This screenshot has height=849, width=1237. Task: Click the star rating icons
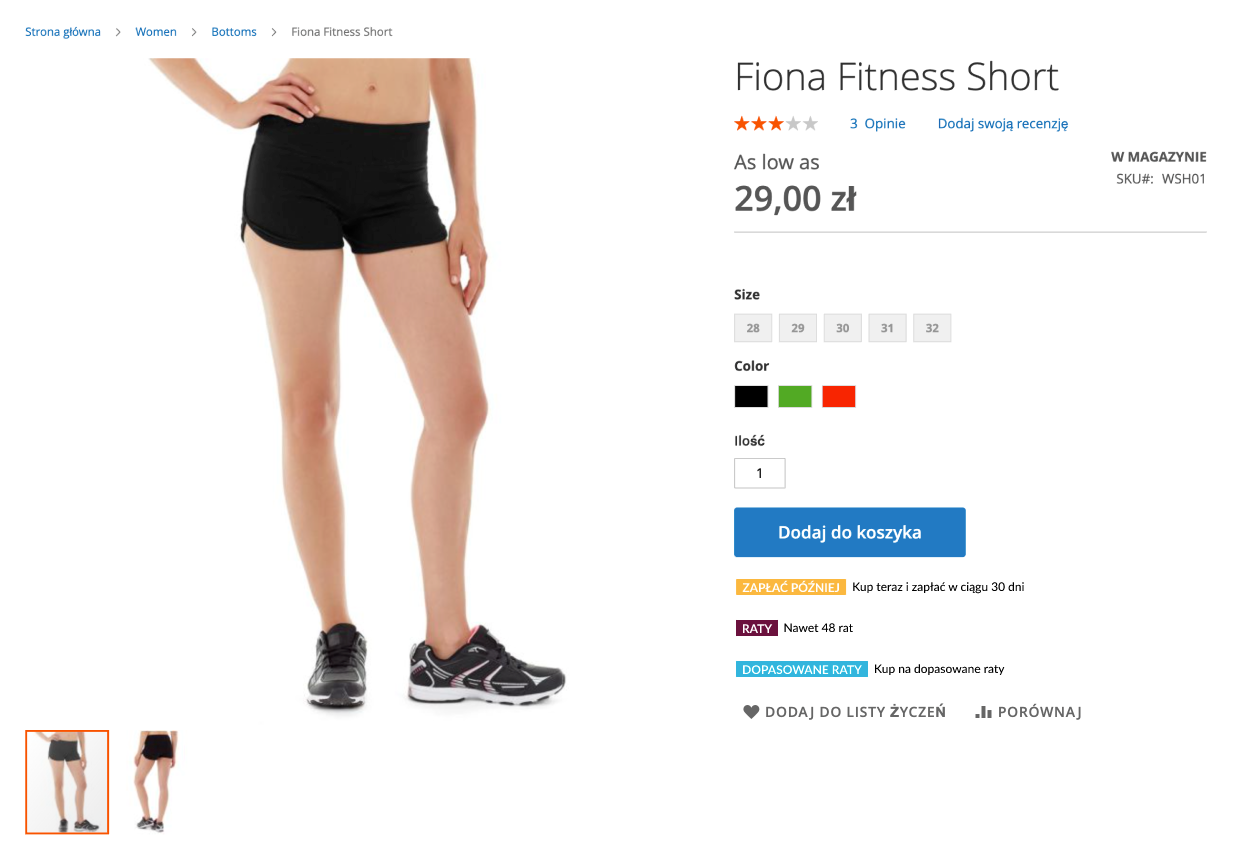(776, 124)
